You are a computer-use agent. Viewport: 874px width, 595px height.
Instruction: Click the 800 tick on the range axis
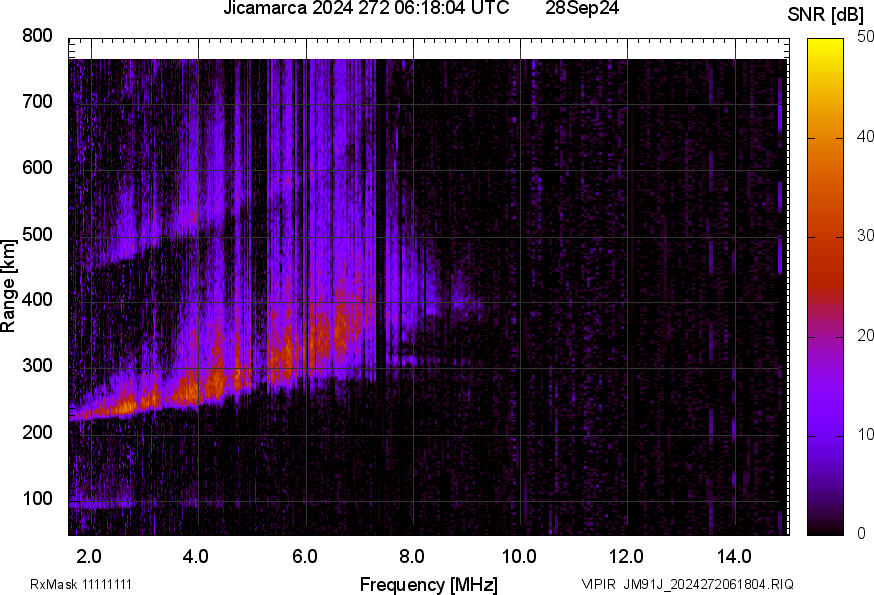pyautogui.click(x=37, y=36)
